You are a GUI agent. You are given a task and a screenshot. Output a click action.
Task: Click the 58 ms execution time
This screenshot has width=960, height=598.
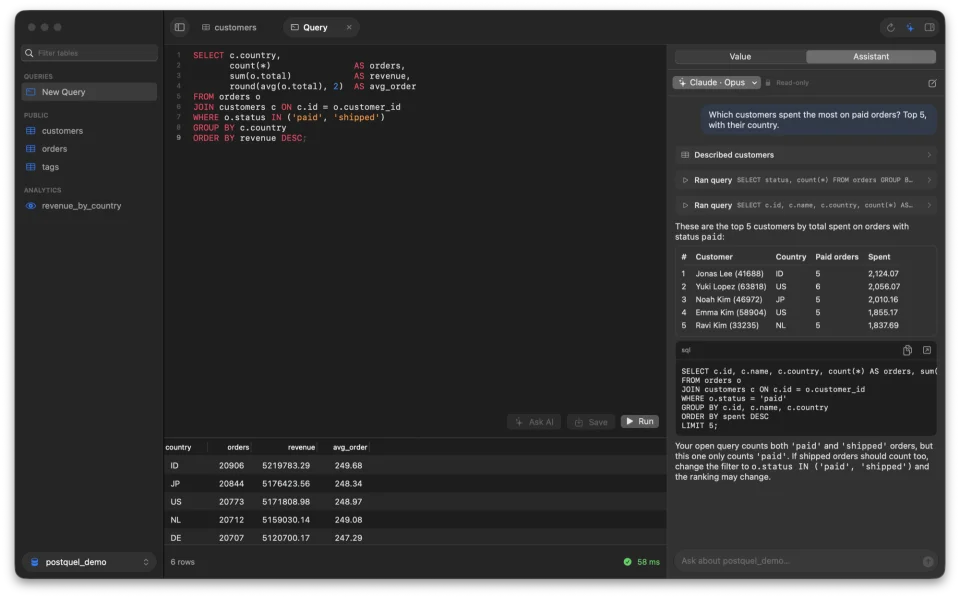click(x=648, y=562)
